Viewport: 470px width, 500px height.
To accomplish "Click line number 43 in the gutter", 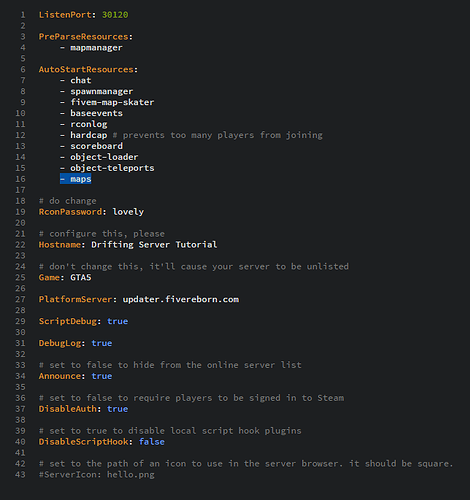I will pos(20,475).
